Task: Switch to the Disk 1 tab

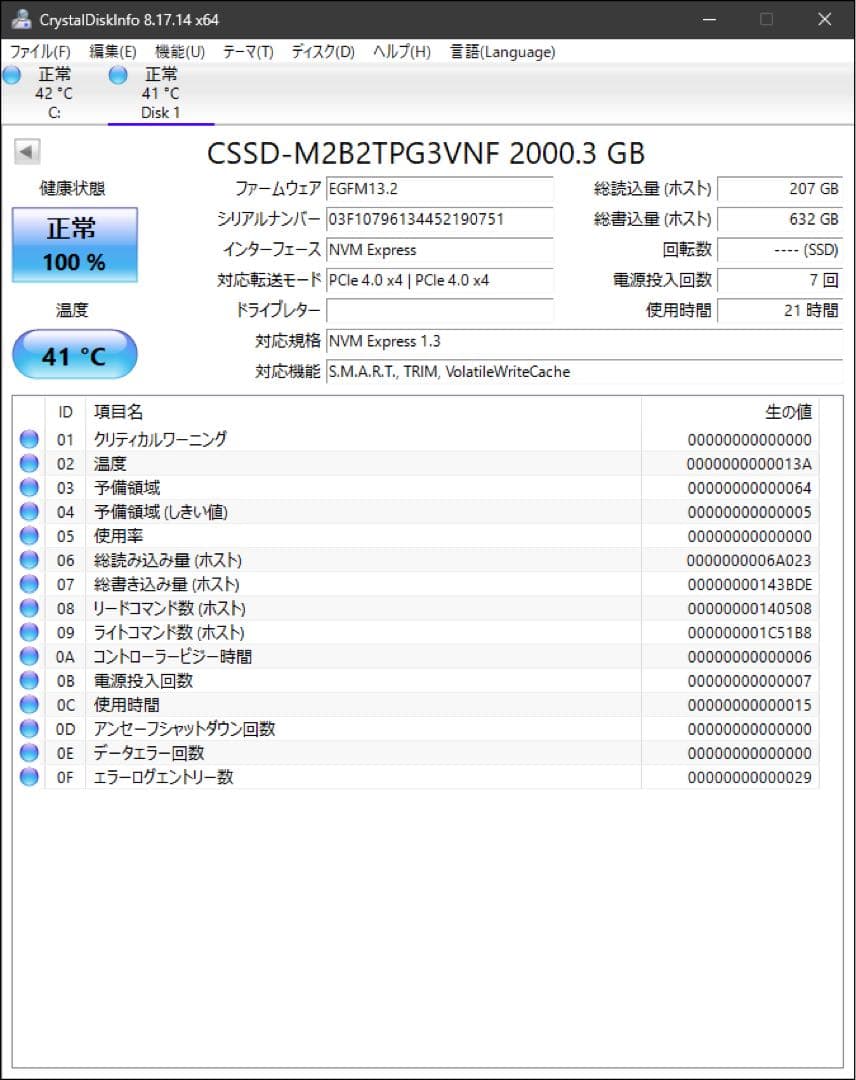Action: (160, 112)
